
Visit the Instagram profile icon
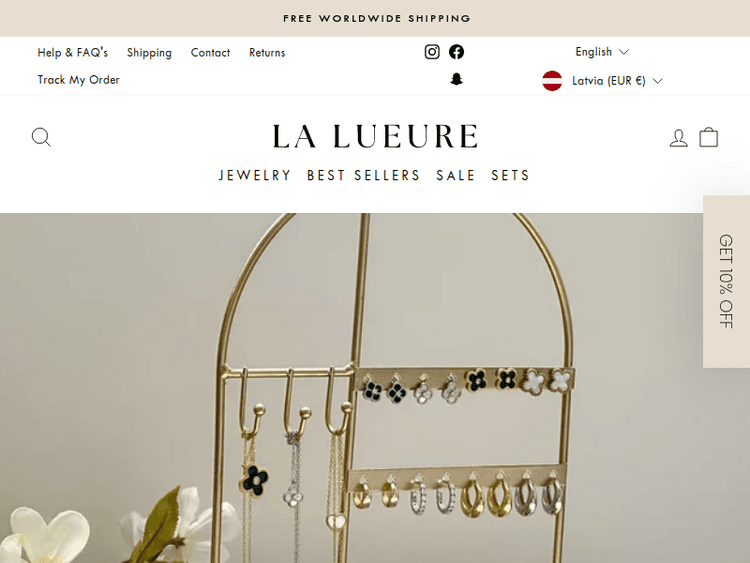point(432,52)
